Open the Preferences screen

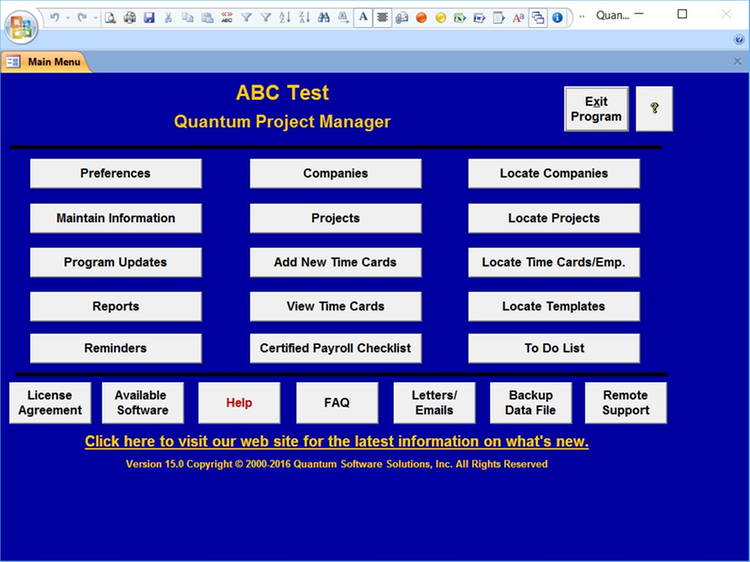point(115,173)
